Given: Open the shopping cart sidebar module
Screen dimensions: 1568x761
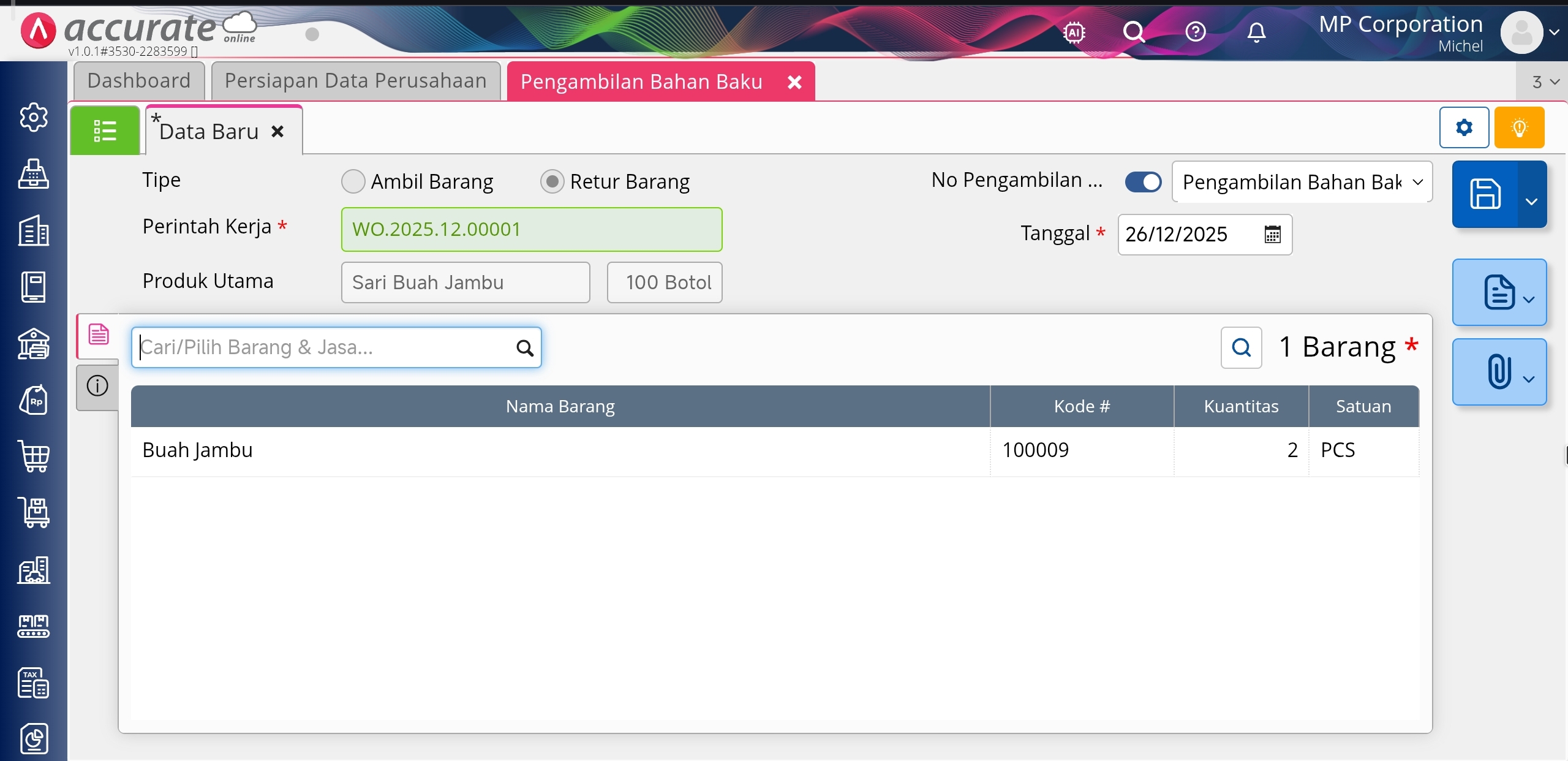Looking at the screenshot, I should click(x=34, y=456).
